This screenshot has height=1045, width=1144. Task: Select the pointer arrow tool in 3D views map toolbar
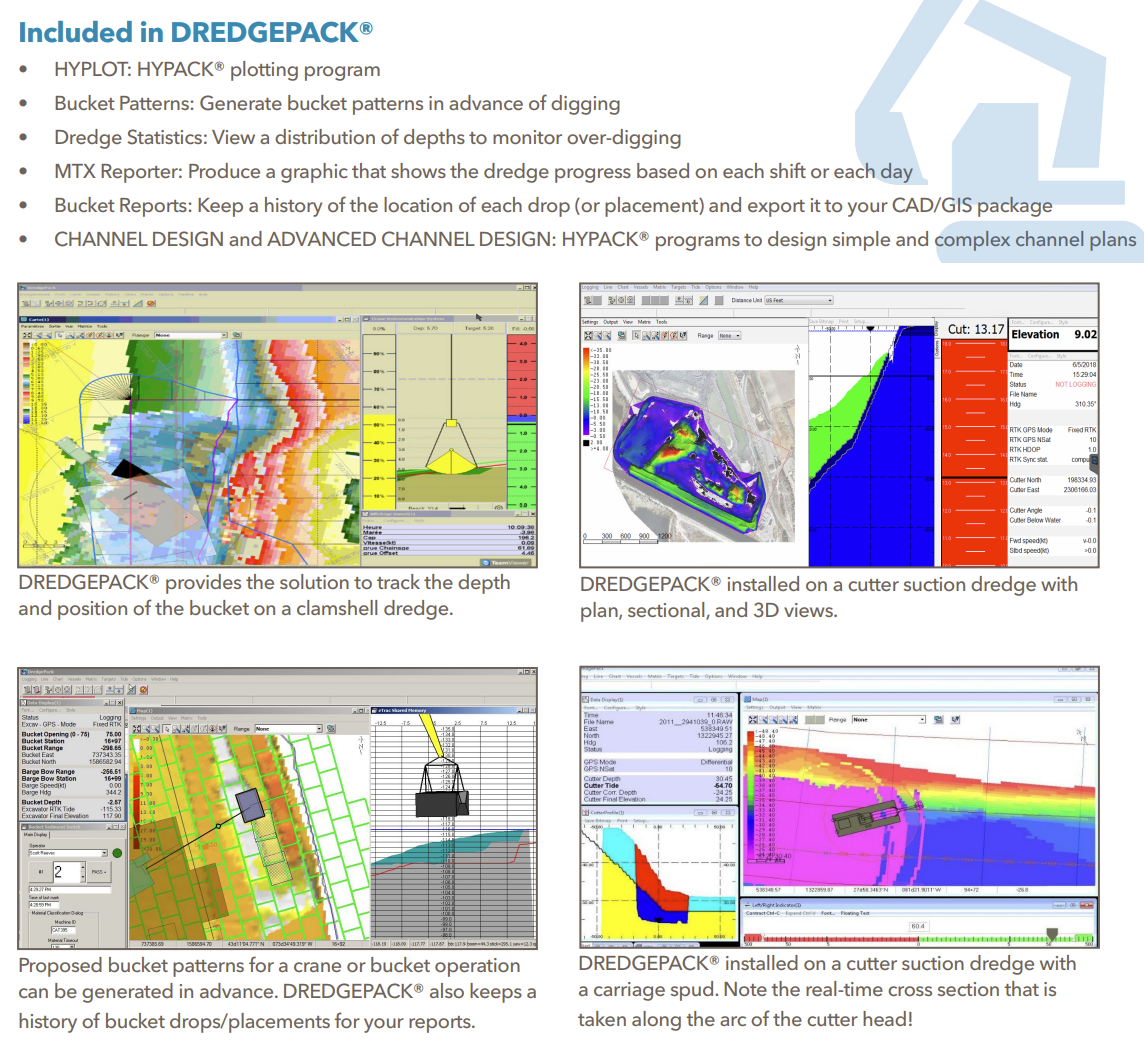pos(636,336)
